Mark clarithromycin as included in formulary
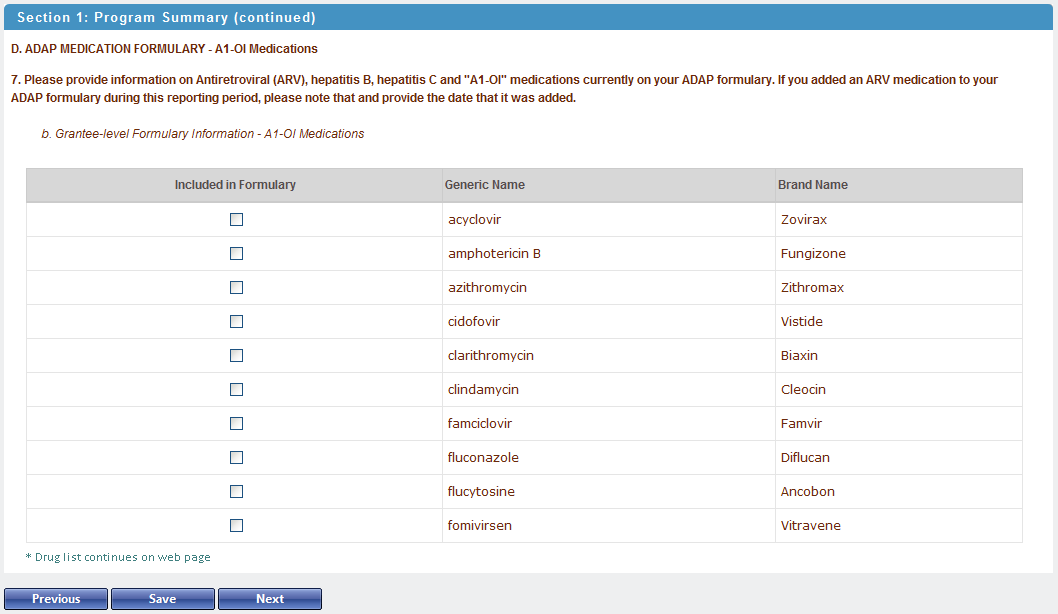Viewport: 1058px width, 614px height. (x=236, y=356)
